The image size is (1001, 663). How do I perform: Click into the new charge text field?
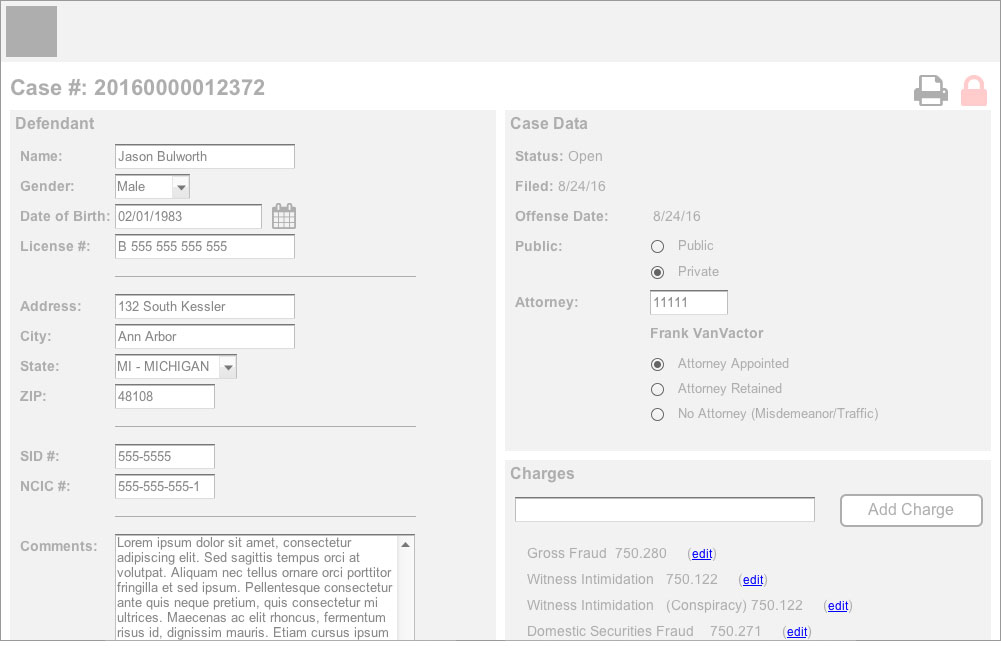(x=664, y=510)
